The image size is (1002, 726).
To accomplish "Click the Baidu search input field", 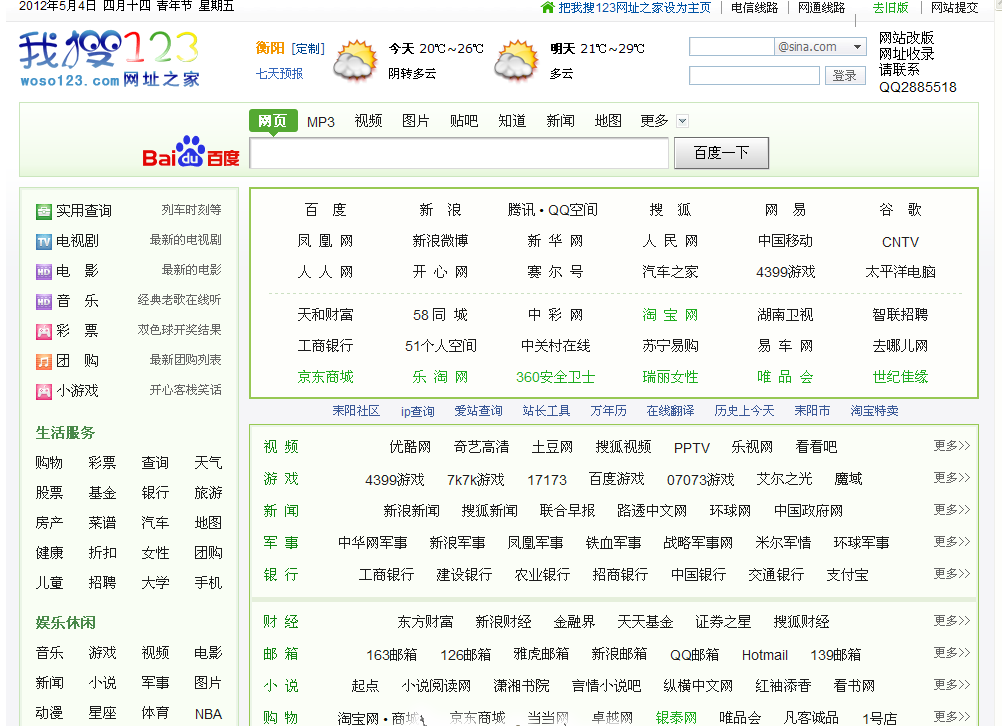I will (458, 154).
